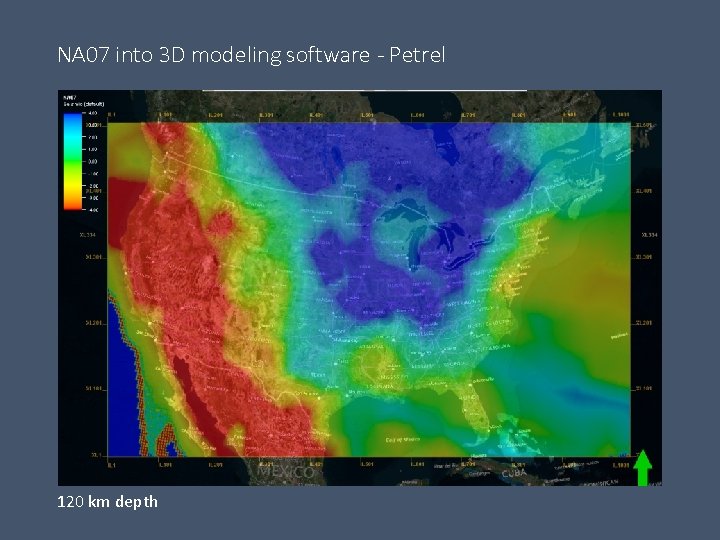Image resolution: width=720 pixels, height=540 pixels.
Task: Click the 0.00 mid value on legend
Action: (x=92, y=162)
